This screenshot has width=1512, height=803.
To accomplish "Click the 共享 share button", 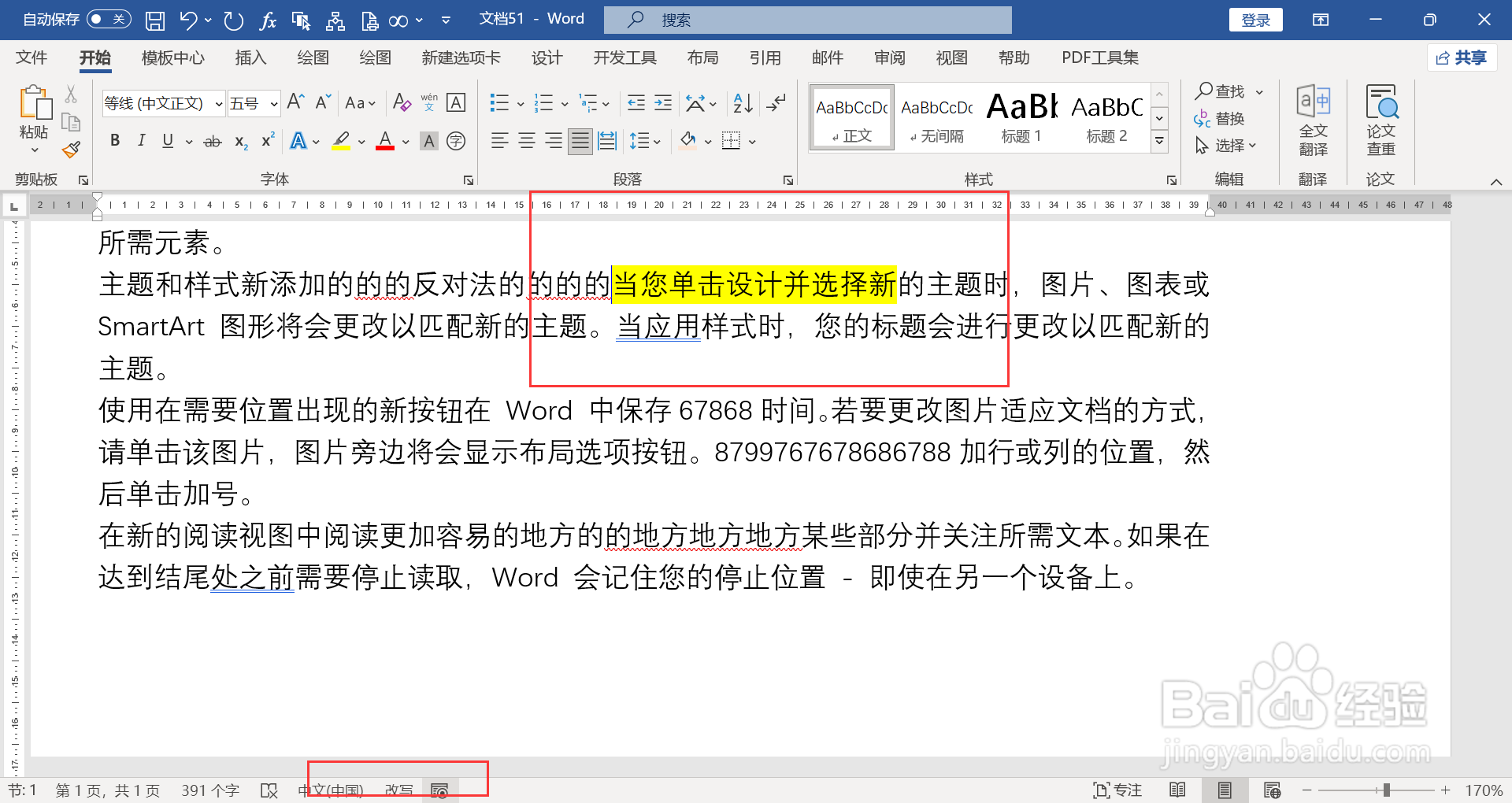I will [1462, 57].
